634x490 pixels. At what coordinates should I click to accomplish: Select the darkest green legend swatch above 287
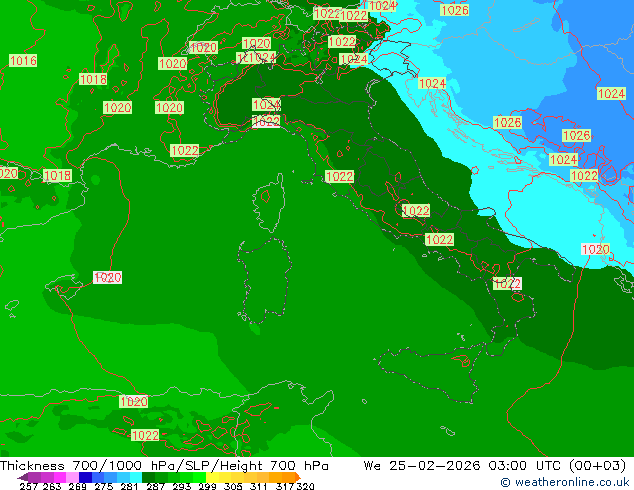tap(149, 477)
